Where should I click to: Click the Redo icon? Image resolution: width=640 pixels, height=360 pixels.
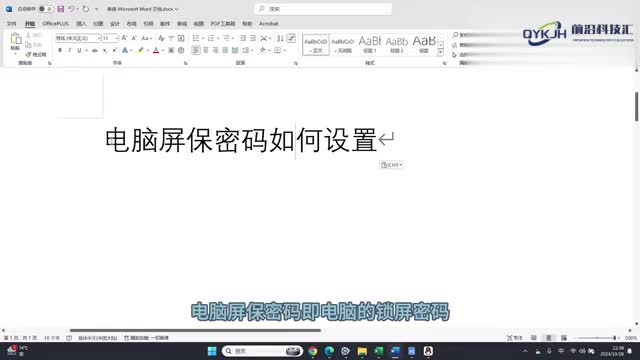[86, 9]
